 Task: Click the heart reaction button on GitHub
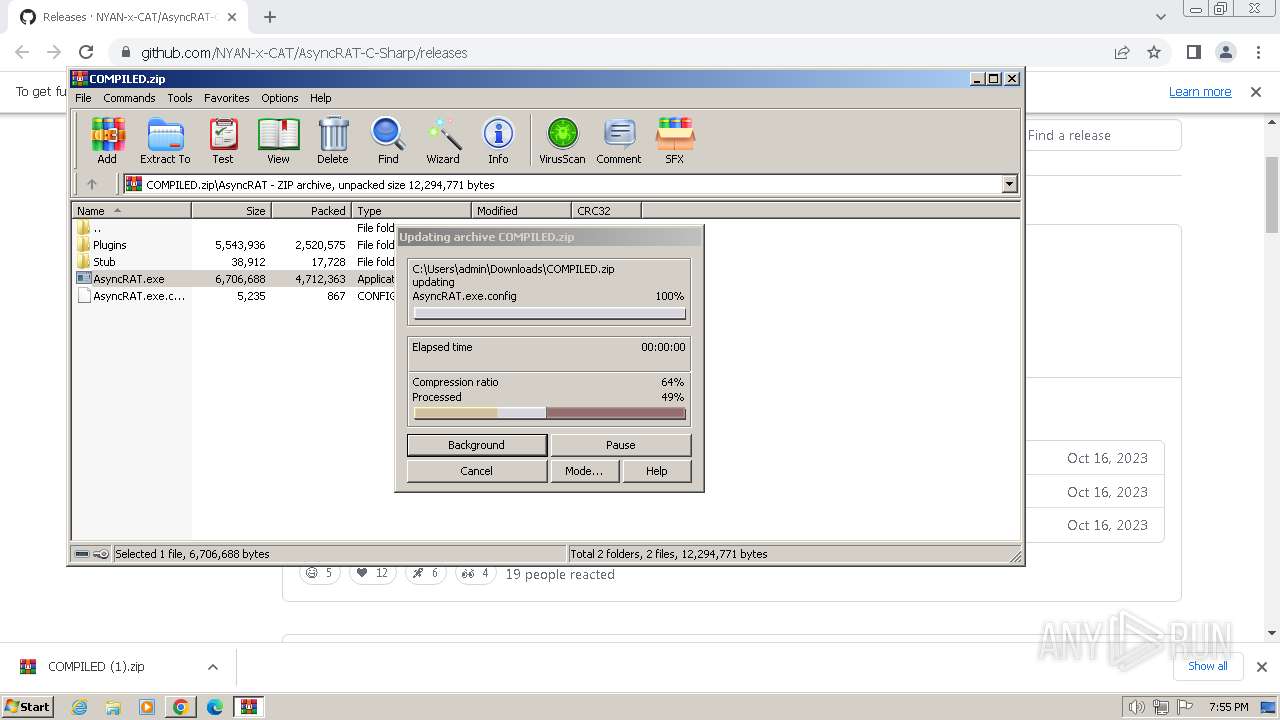(372, 573)
